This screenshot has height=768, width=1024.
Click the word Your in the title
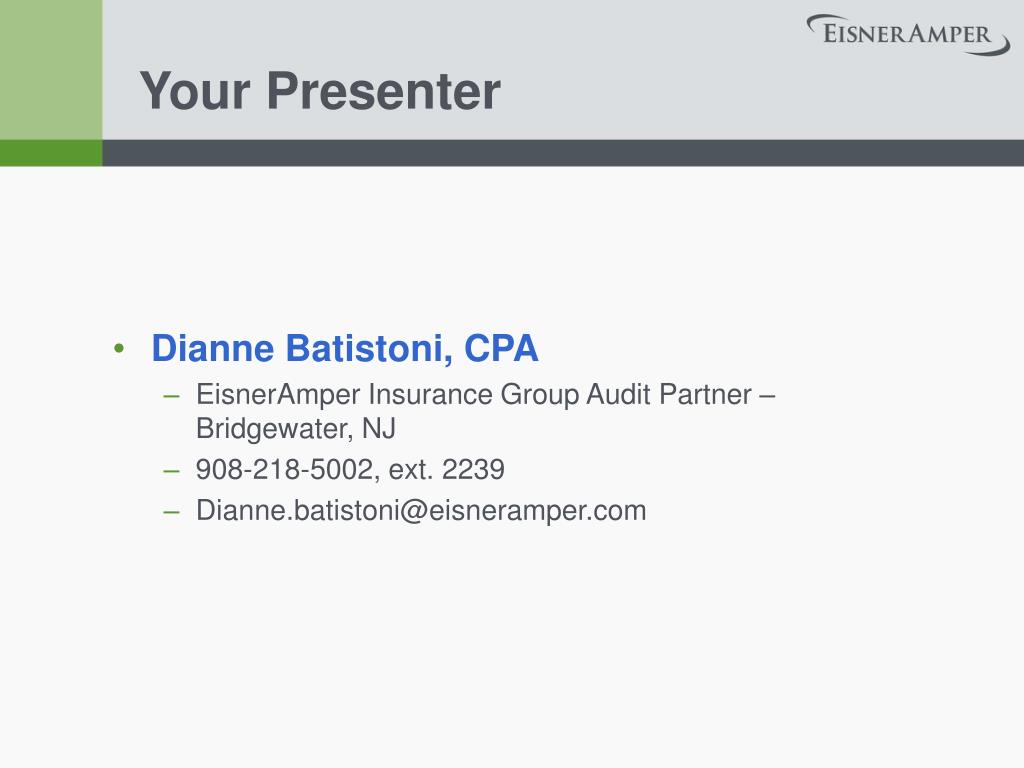click(195, 91)
